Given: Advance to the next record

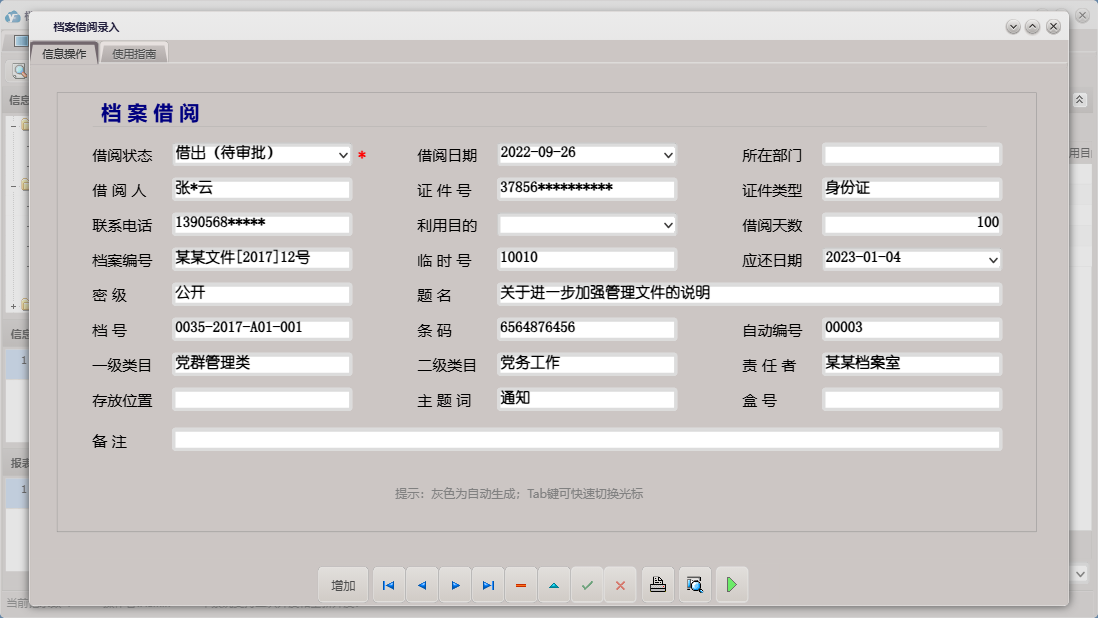Looking at the screenshot, I should tap(455, 585).
